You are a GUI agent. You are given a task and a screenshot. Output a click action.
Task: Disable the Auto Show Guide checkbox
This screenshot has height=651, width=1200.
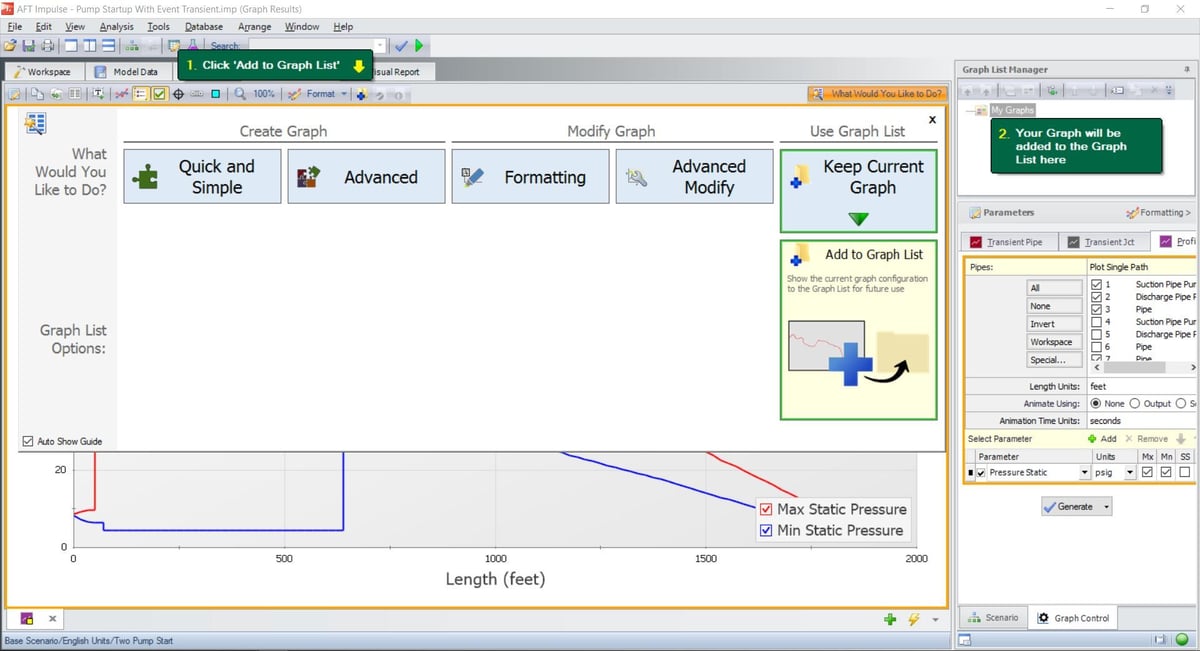28,441
